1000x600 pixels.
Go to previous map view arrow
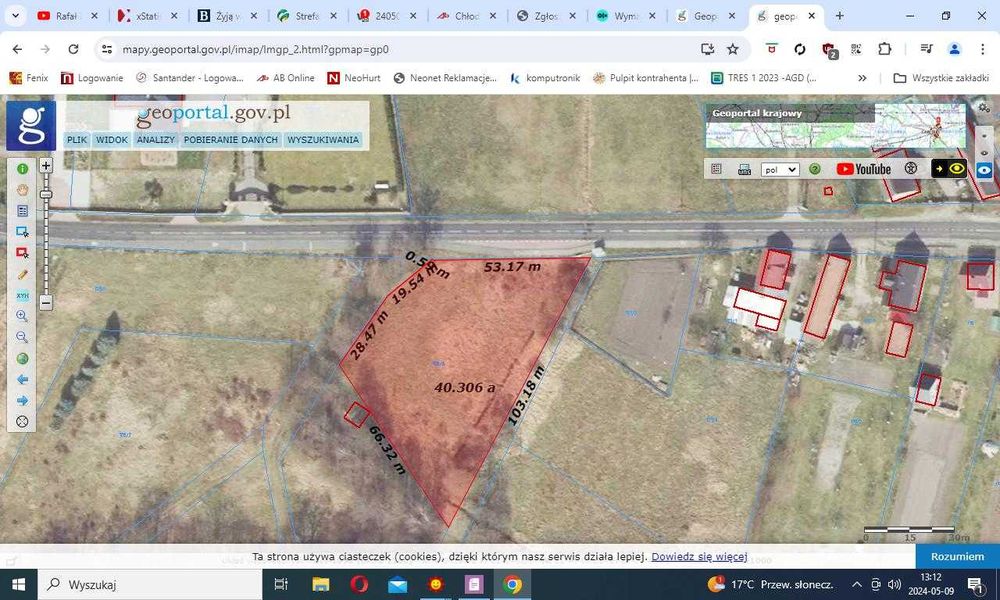coord(22,379)
